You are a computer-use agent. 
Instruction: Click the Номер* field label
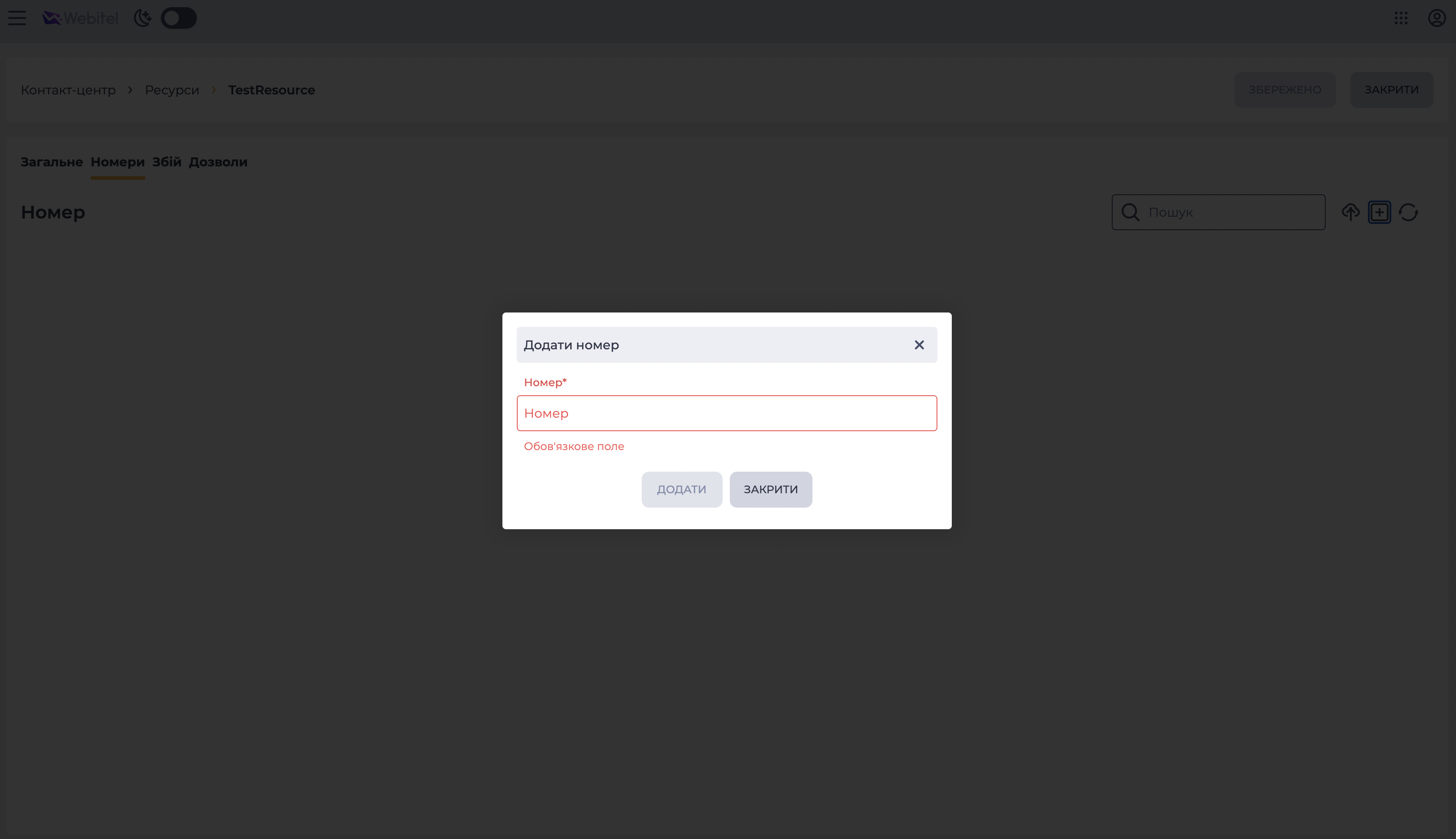(x=545, y=382)
